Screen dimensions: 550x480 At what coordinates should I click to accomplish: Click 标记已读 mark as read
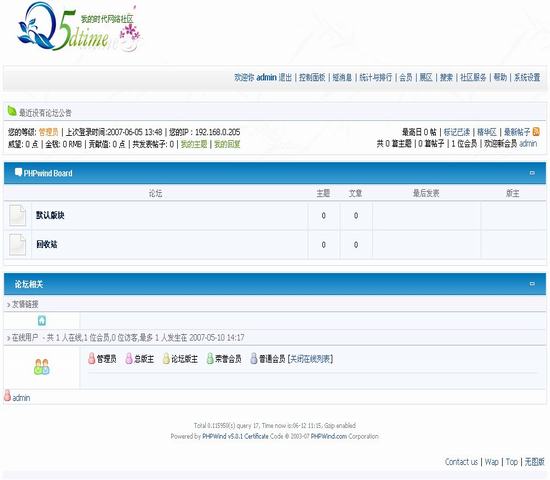pyautogui.click(x=457, y=132)
